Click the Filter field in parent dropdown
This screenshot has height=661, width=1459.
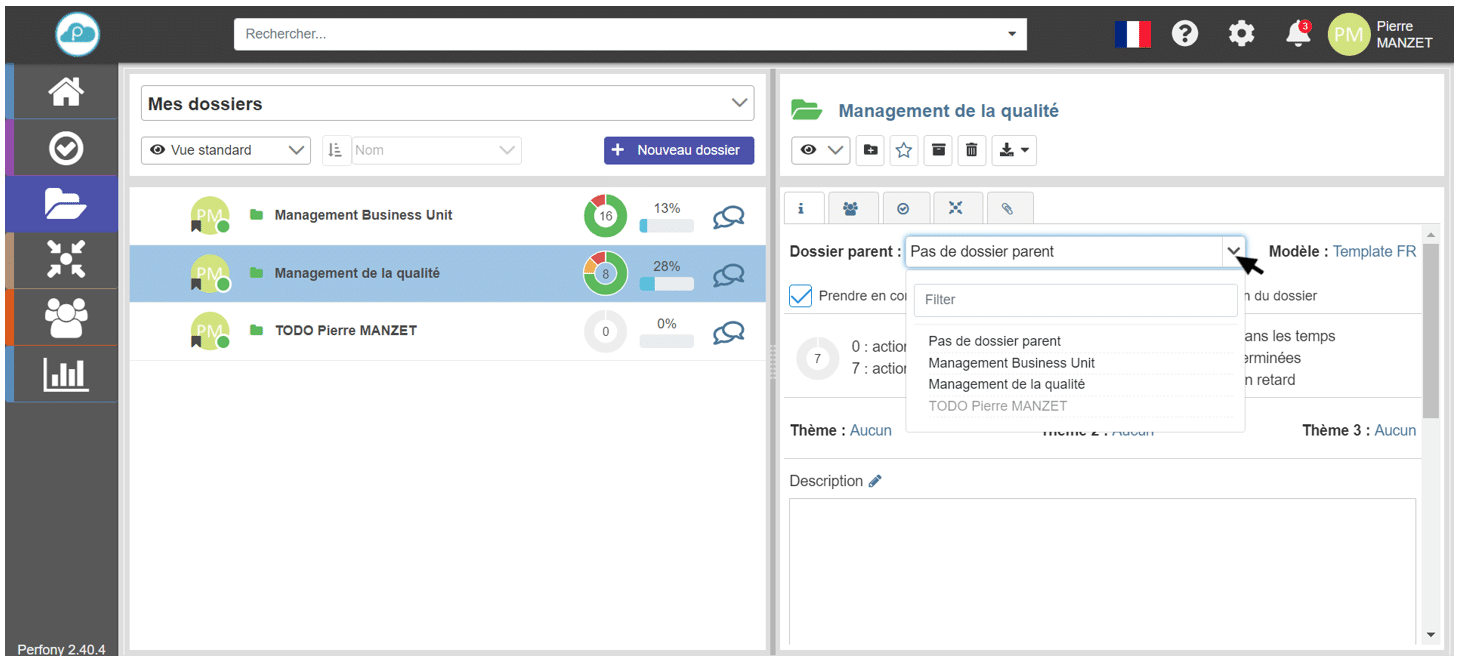click(x=1075, y=300)
